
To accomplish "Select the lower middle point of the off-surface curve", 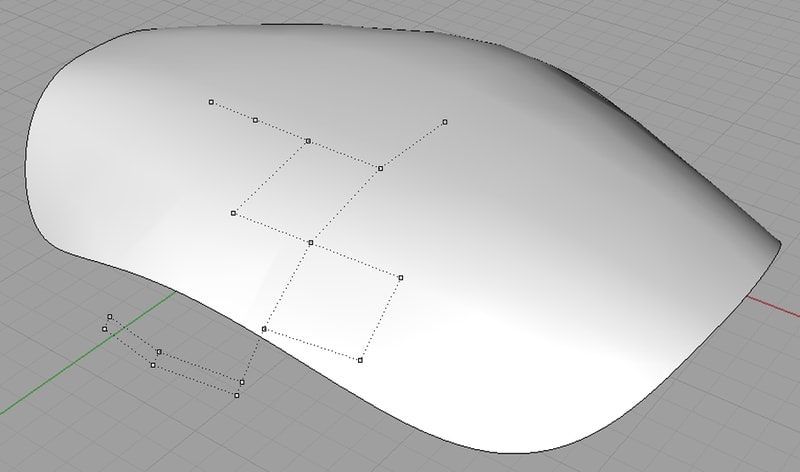I will (x=153, y=365).
